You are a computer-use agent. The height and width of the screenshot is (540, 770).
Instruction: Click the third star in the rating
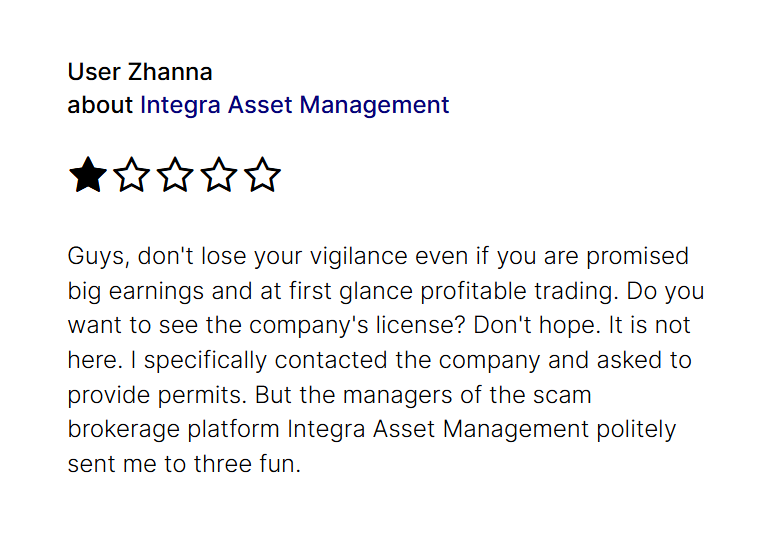click(x=175, y=175)
